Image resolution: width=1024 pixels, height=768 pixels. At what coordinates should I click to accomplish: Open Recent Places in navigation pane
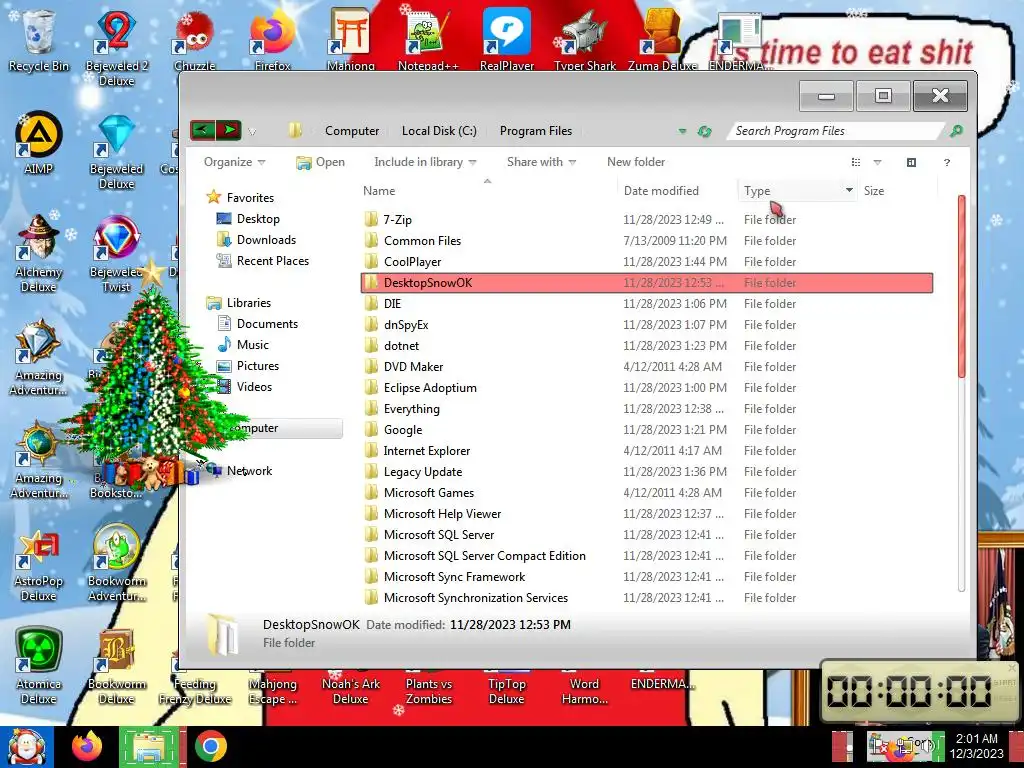coord(263,261)
